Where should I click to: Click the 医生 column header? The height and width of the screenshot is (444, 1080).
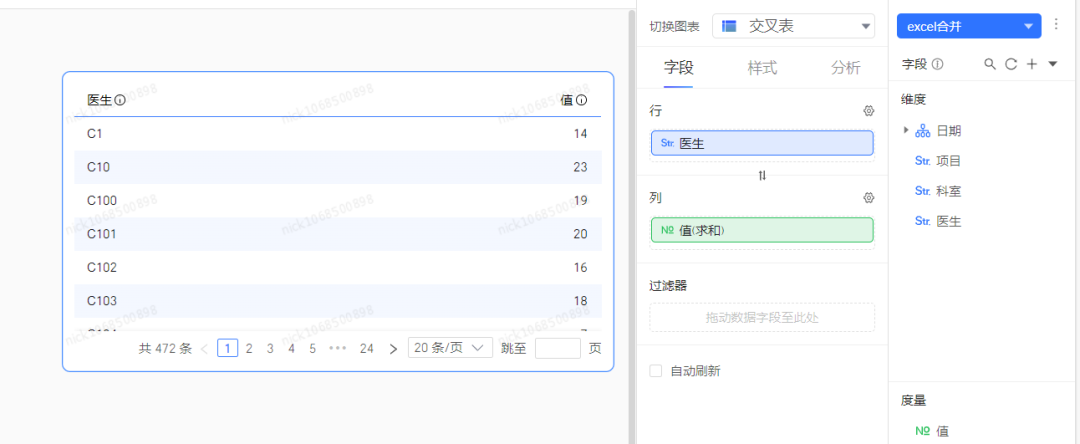pyautogui.click(x=99, y=101)
